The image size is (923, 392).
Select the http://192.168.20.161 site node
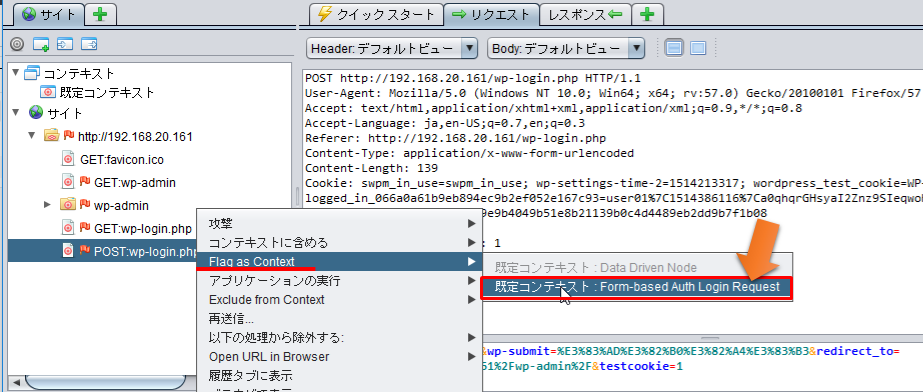pyautogui.click(x=135, y=137)
